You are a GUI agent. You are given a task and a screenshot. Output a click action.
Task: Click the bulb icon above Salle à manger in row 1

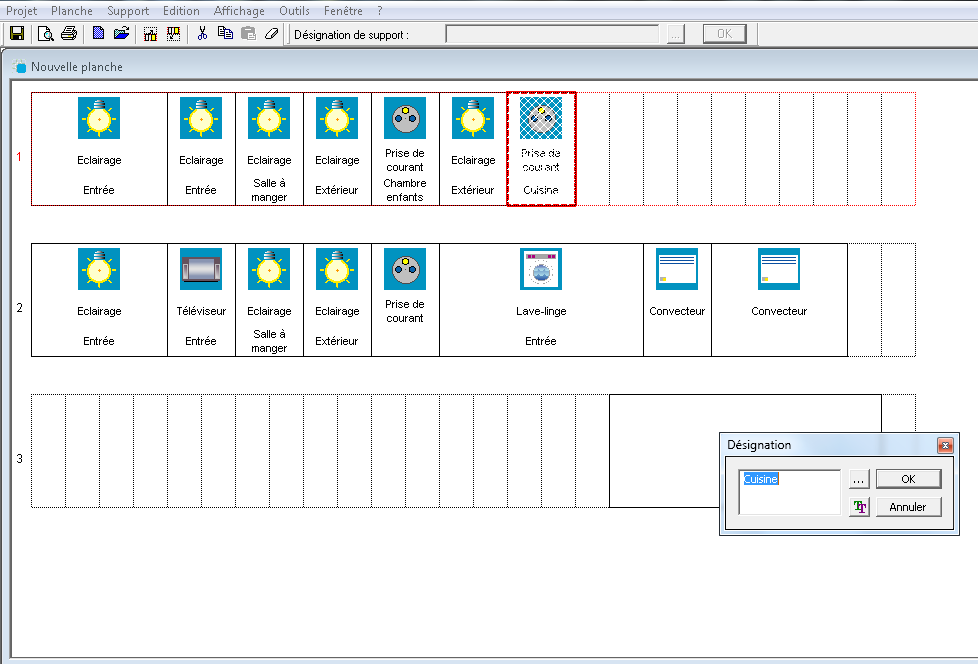[x=269, y=118]
